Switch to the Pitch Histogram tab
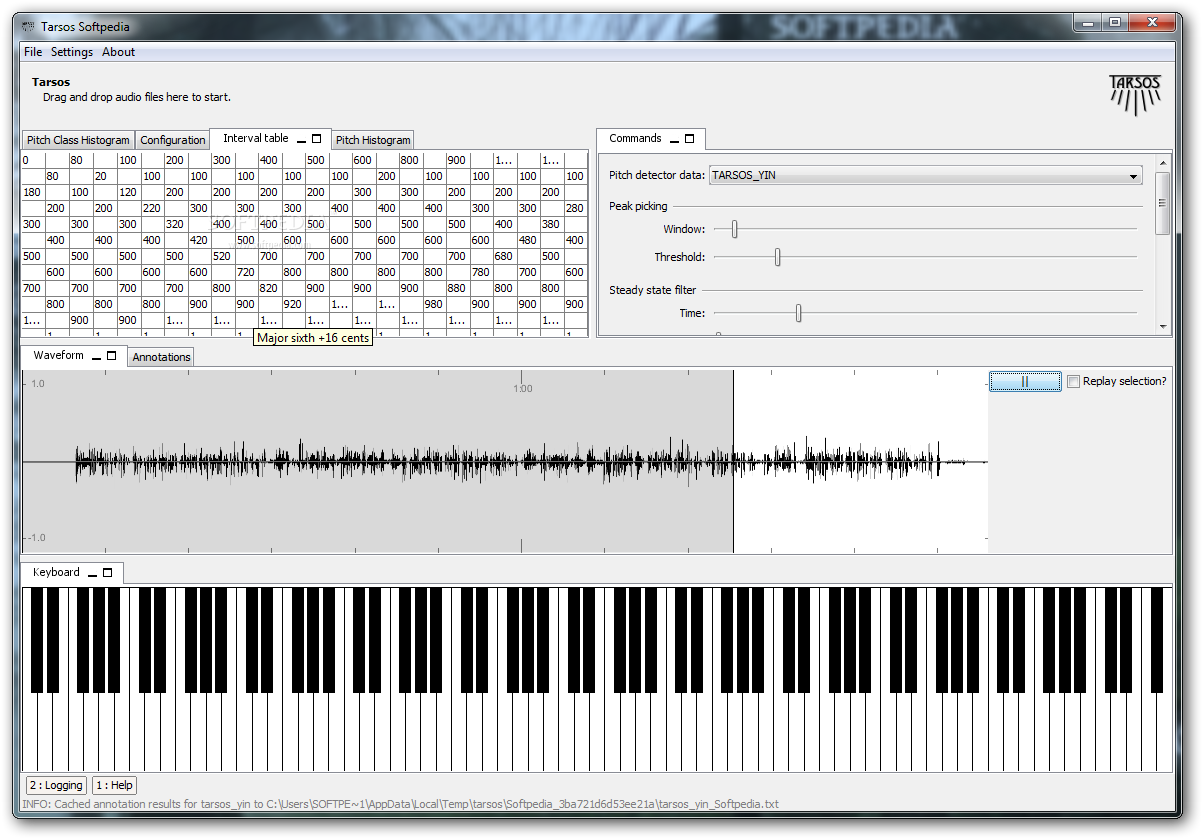The height and width of the screenshot is (839, 1203). pos(373,140)
